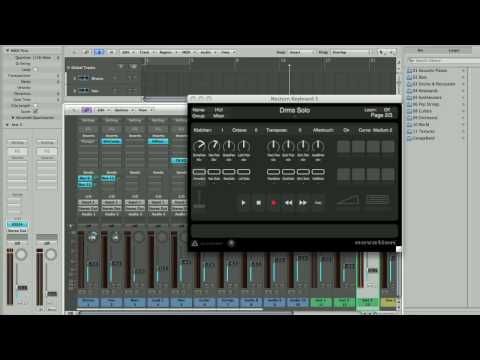Select the first blue channel label in Mixer
480x360 pixels.
tap(88, 302)
